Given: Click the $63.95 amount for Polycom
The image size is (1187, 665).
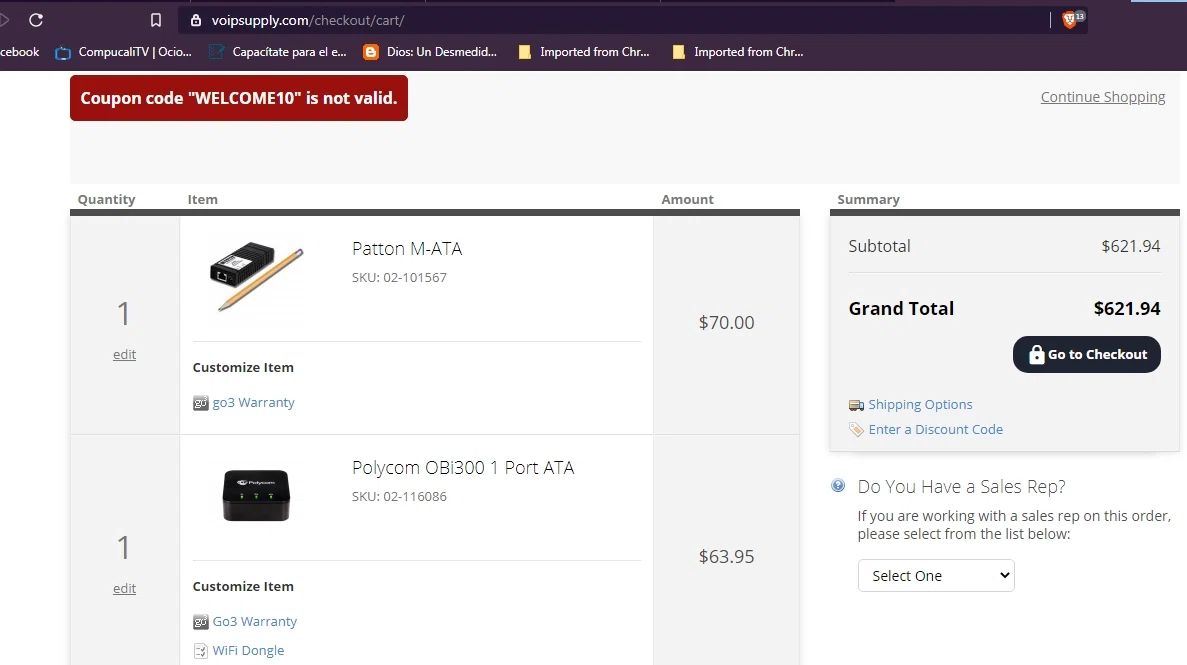Looking at the screenshot, I should pyautogui.click(x=726, y=557).
